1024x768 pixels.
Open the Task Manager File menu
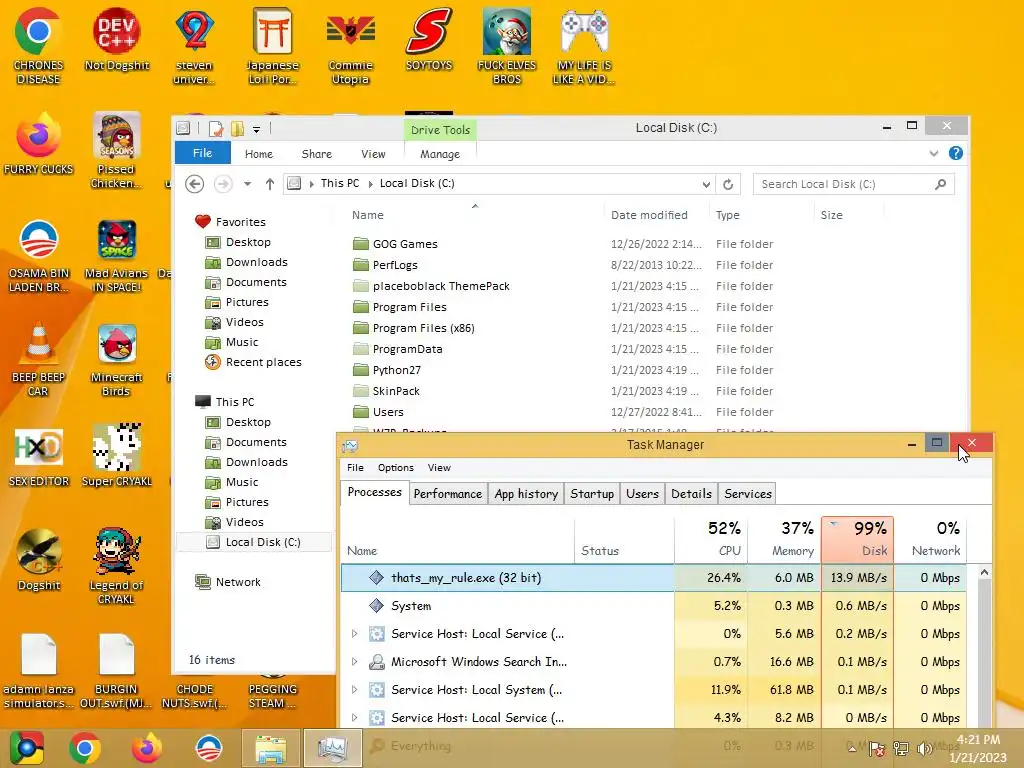click(355, 468)
